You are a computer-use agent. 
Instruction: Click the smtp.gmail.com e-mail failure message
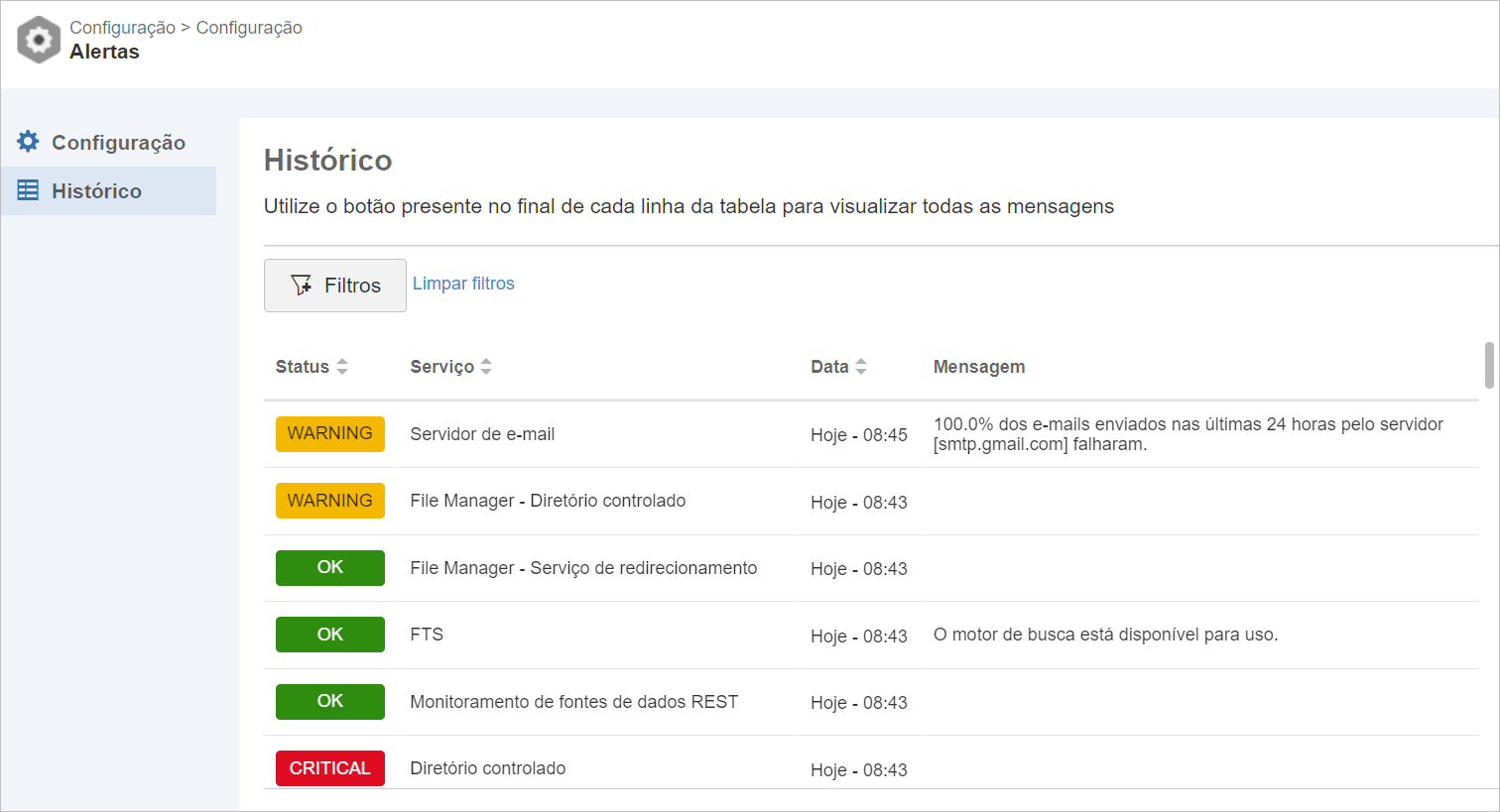click(x=1188, y=434)
